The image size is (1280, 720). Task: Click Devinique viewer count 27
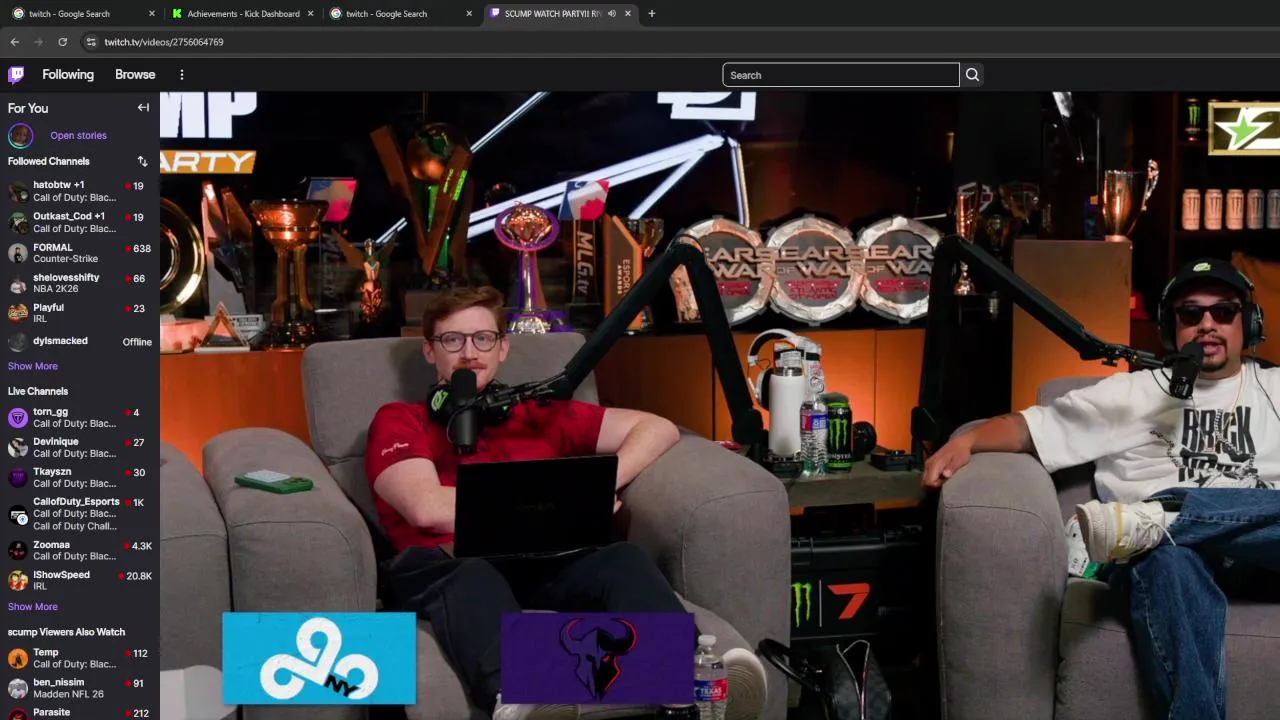pyautogui.click(x=136, y=442)
